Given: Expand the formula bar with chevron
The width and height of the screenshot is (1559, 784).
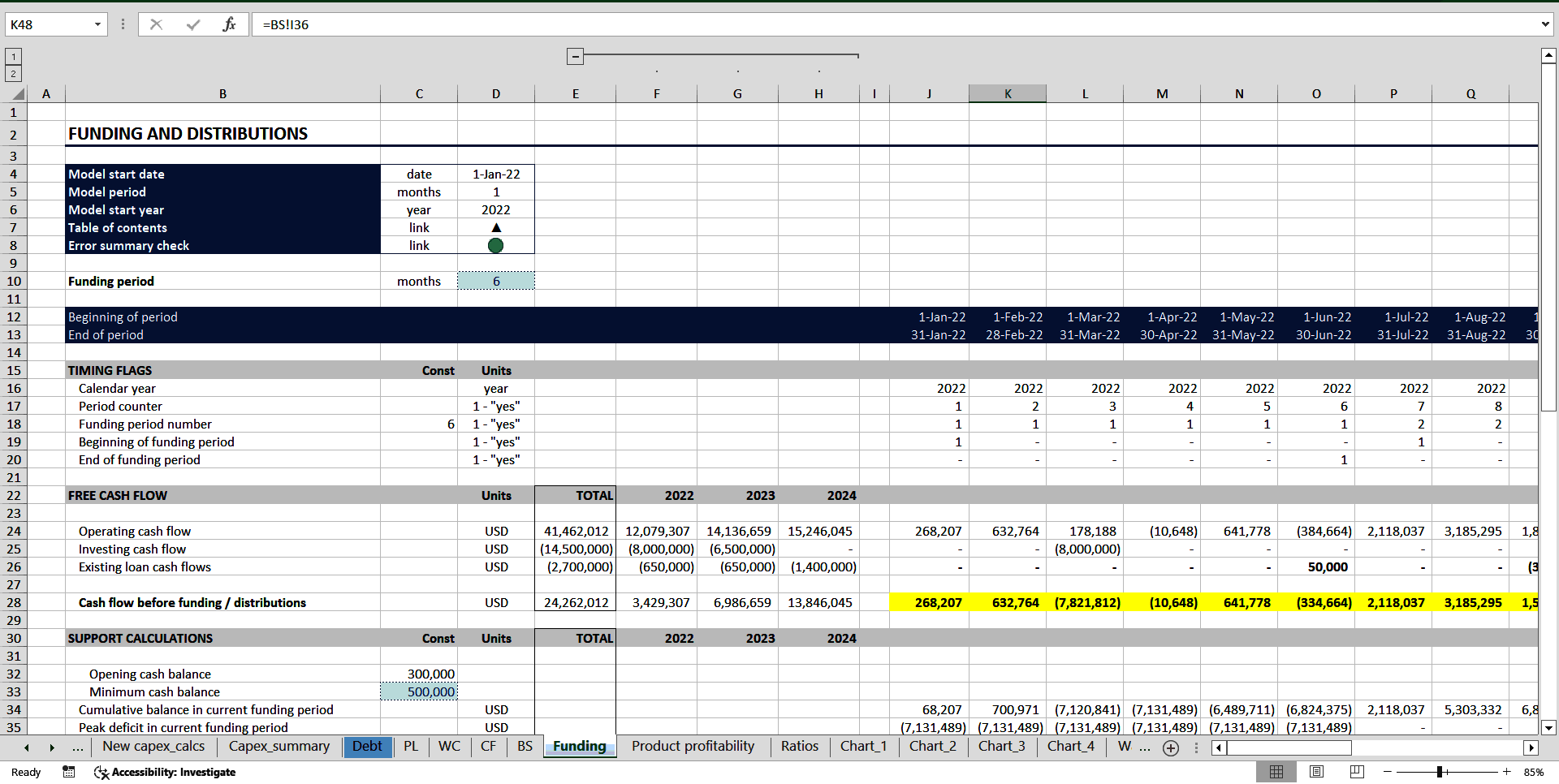Looking at the screenshot, I should pyautogui.click(x=1545, y=24).
